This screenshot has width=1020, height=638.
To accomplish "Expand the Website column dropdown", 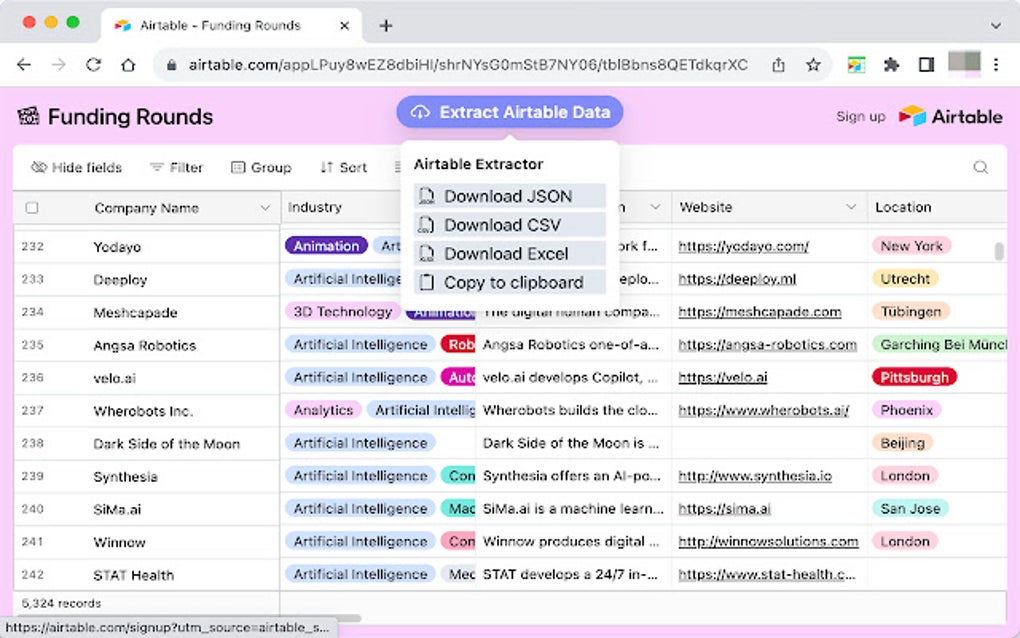I will tap(851, 207).
